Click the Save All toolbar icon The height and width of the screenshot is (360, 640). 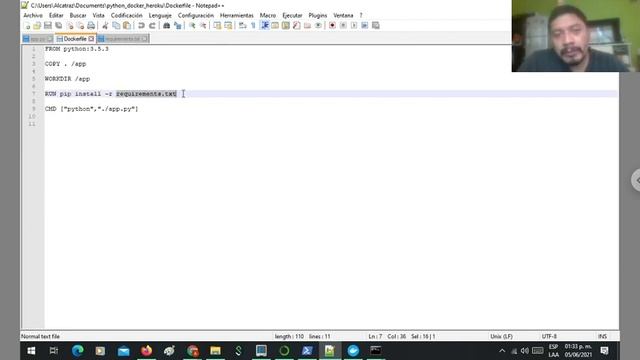tap(59, 26)
